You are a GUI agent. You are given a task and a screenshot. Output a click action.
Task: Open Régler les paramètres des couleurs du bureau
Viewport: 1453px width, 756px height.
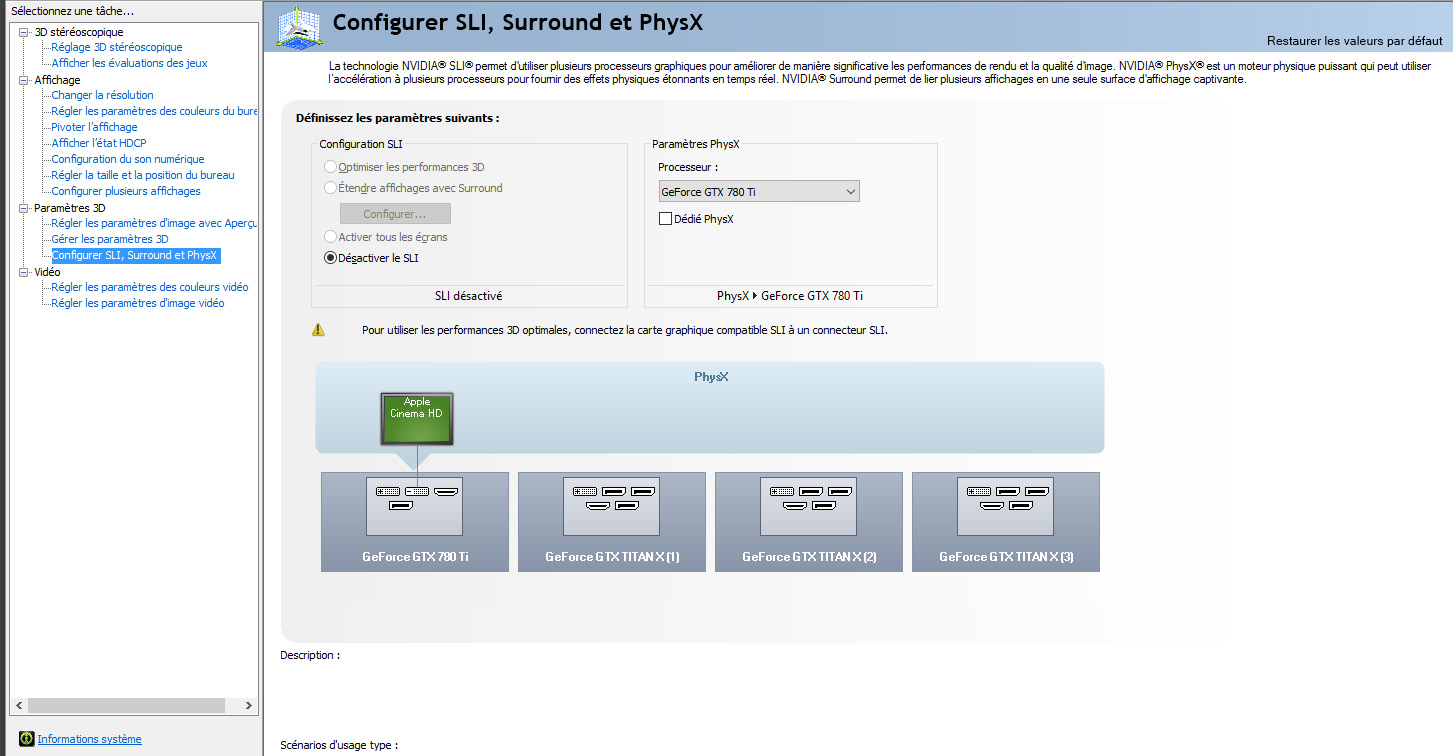click(155, 111)
